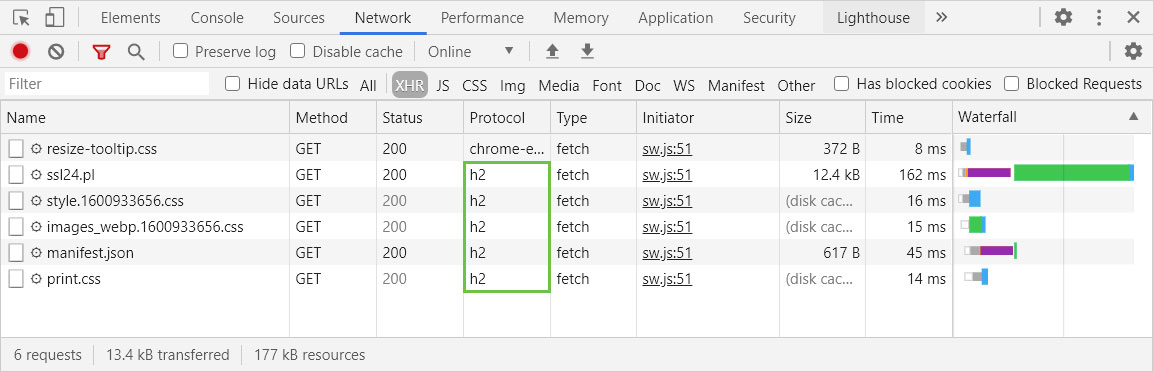Filter requests by Other
Viewport: 1153px width, 372px height.
(x=796, y=85)
